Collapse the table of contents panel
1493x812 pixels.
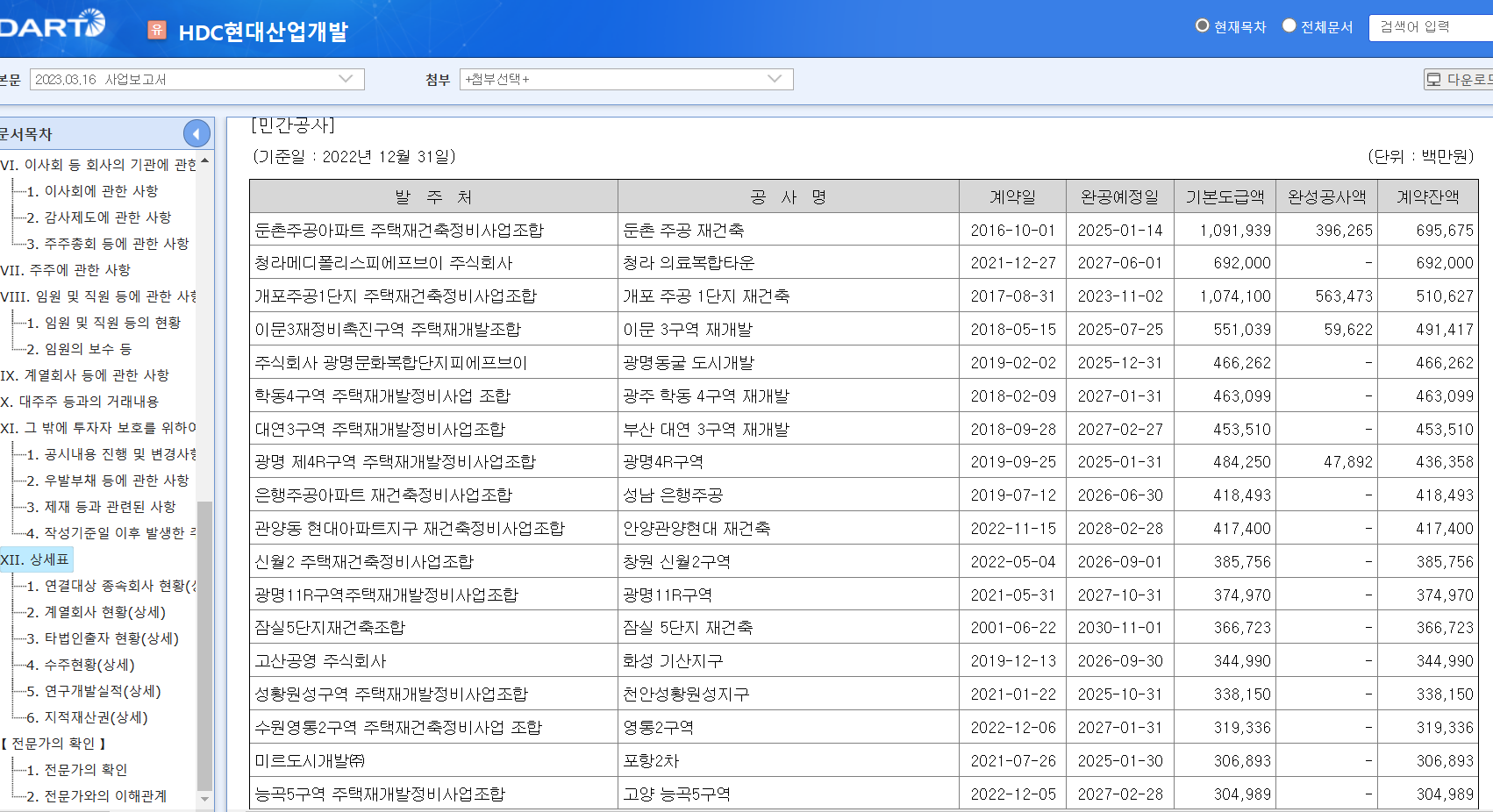coord(196,133)
